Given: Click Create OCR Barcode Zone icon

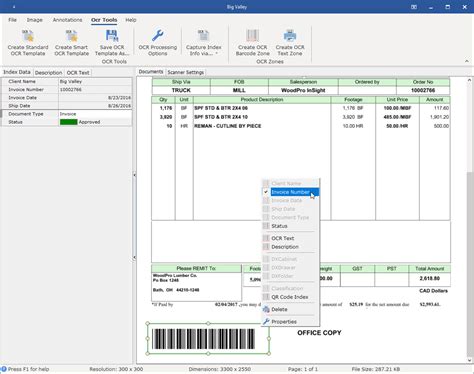Looking at the screenshot, I should pyautogui.click(x=252, y=36).
